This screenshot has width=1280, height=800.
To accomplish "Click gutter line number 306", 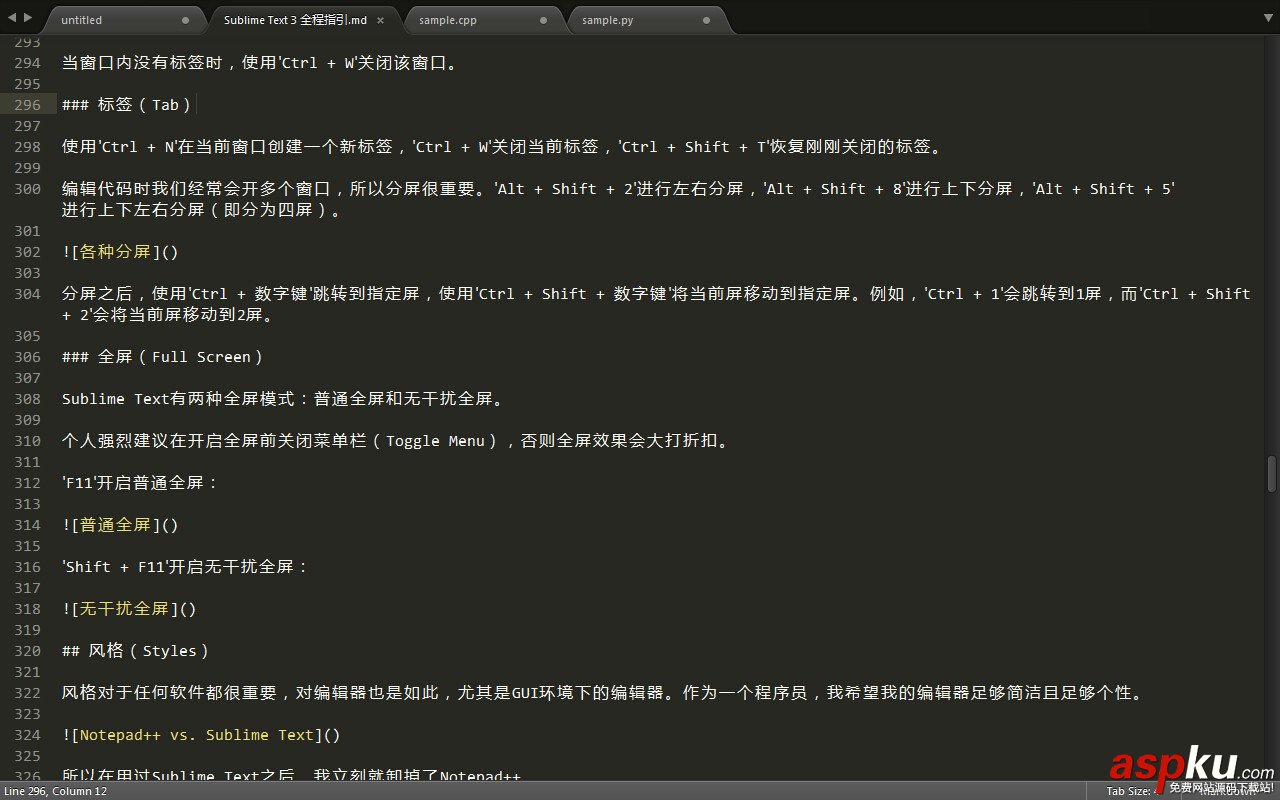I will click(27, 357).
